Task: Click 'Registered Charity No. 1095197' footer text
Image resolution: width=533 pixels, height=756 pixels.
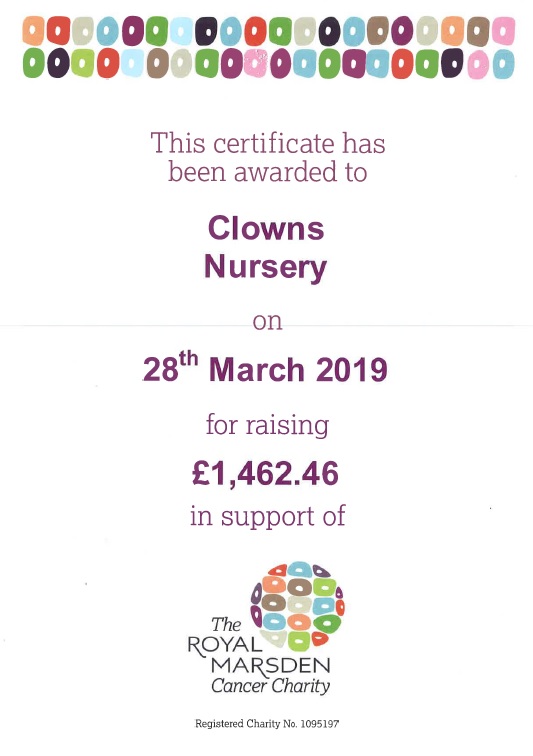Action: pos(267,724)
